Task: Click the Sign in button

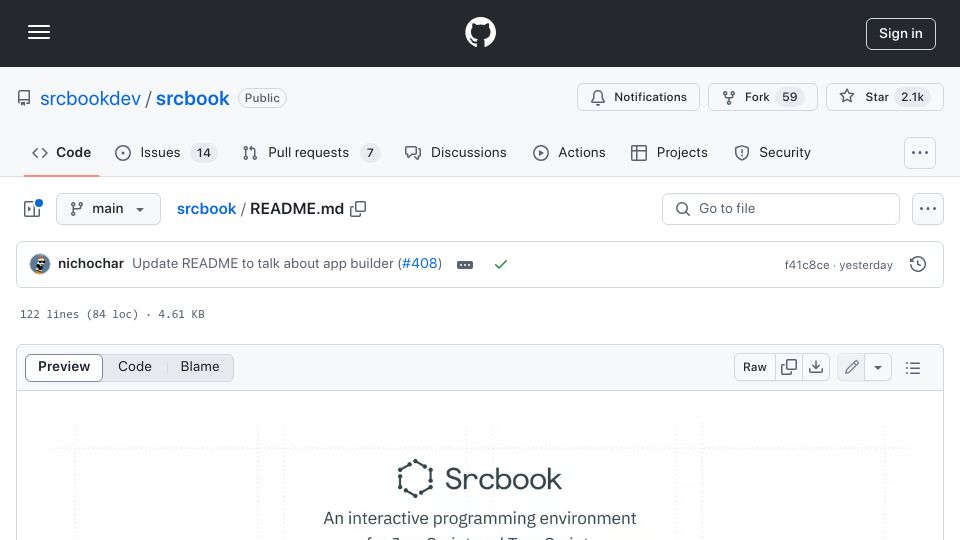Action: [901, 34]
